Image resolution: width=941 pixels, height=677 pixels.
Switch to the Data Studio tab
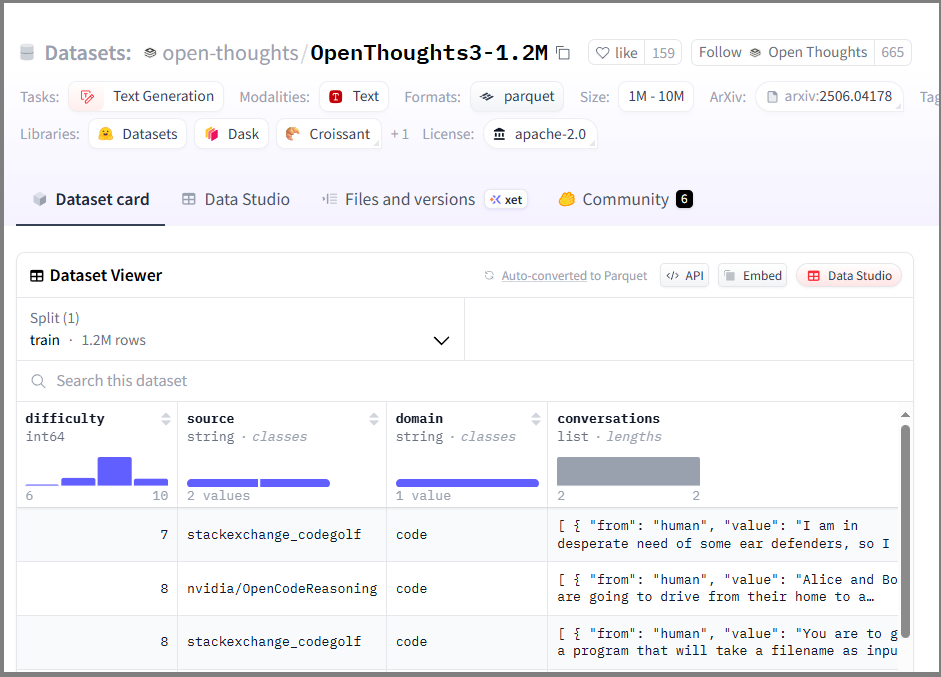tap(235, 200)
